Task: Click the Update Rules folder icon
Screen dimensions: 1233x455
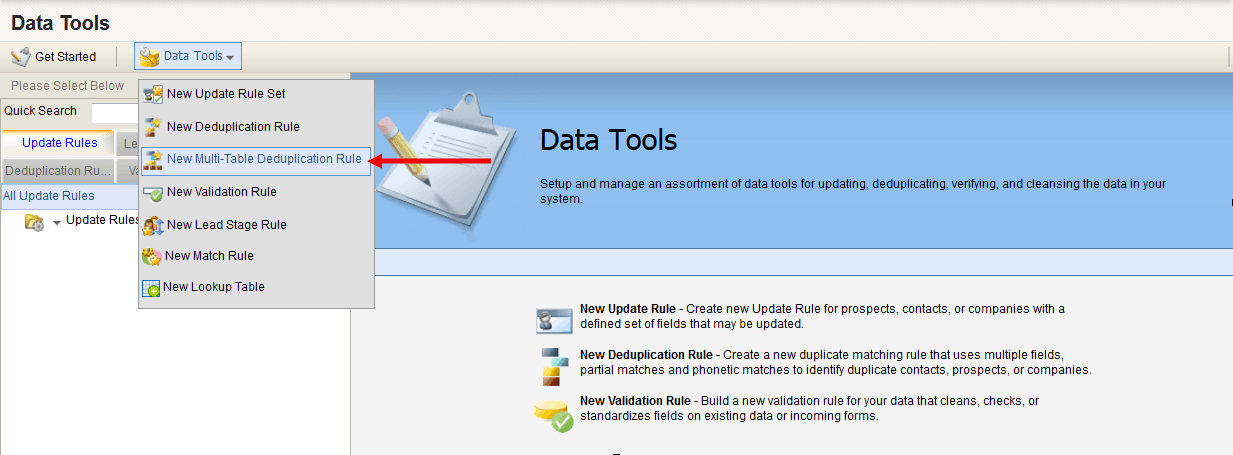Action: 34,221
